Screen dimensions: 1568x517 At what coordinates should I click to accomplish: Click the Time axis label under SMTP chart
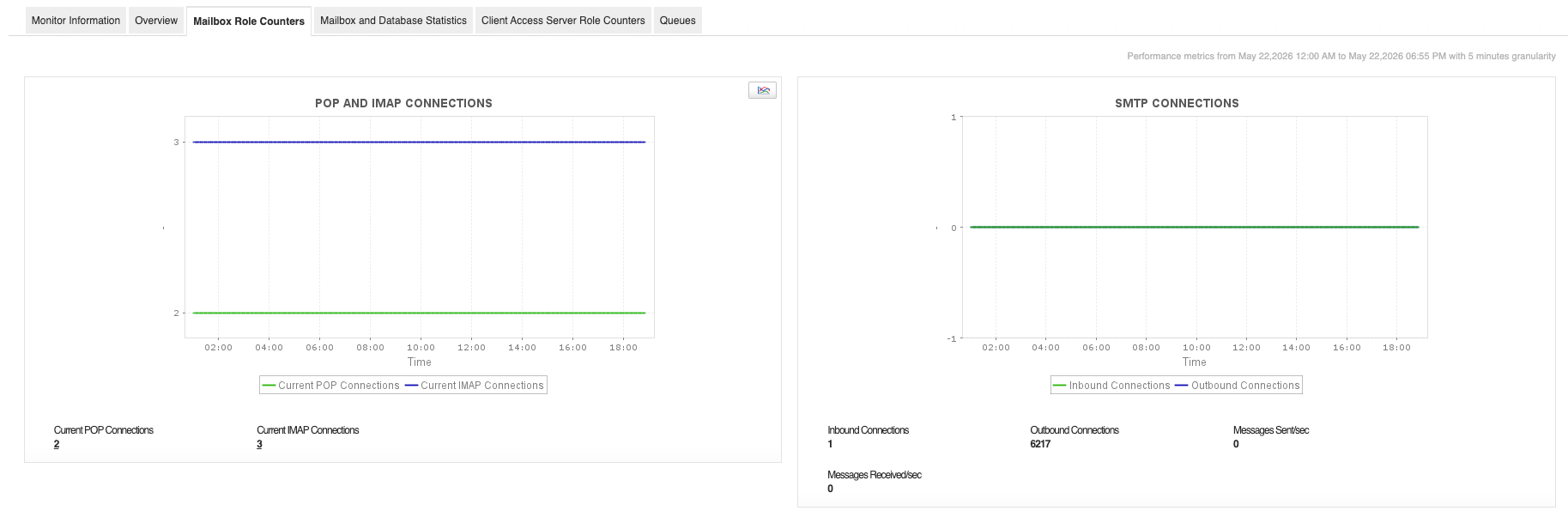[1194, 362]
